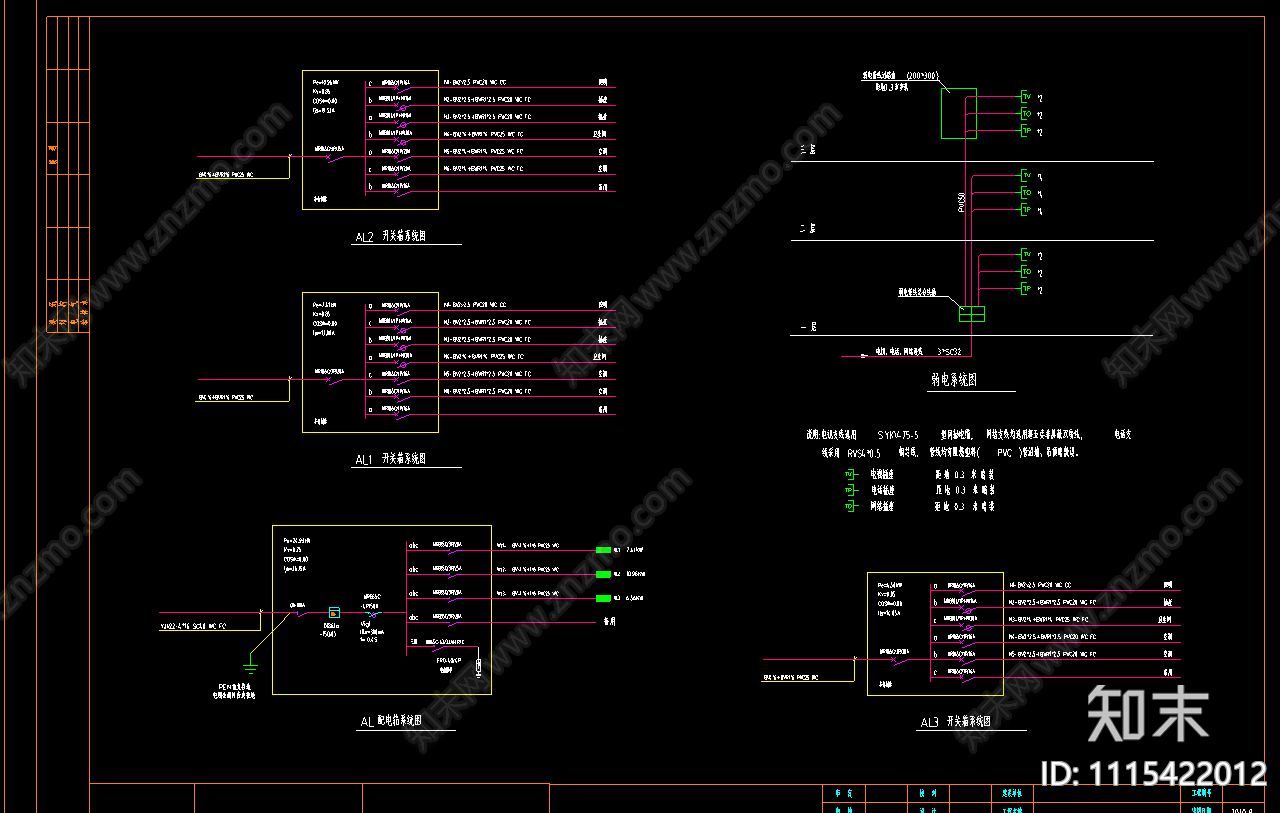The image size is (1280, 813).
Task: Click the green WL1 load block
Action: pos(603,550)
